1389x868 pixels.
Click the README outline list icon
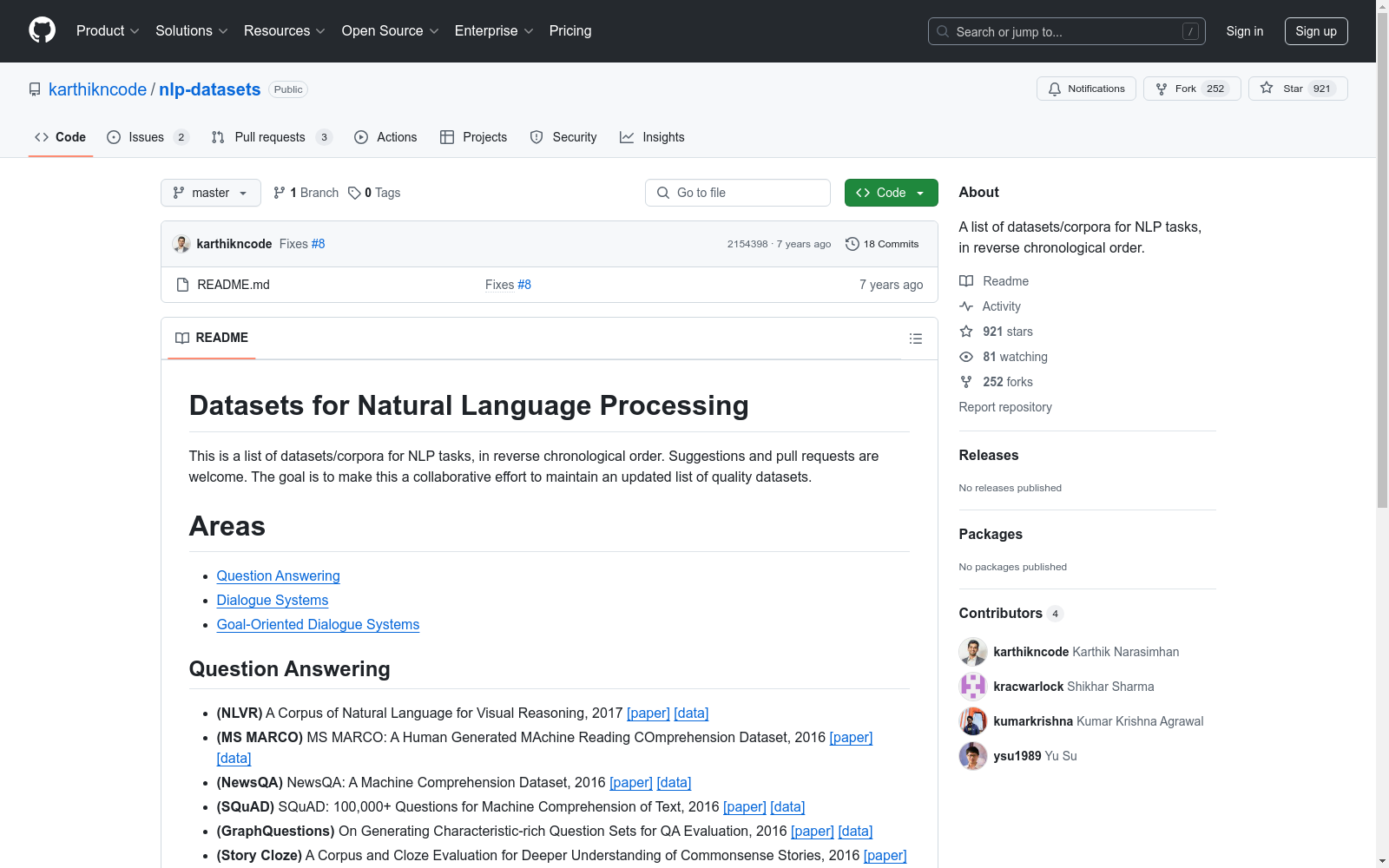click(916, 339)
